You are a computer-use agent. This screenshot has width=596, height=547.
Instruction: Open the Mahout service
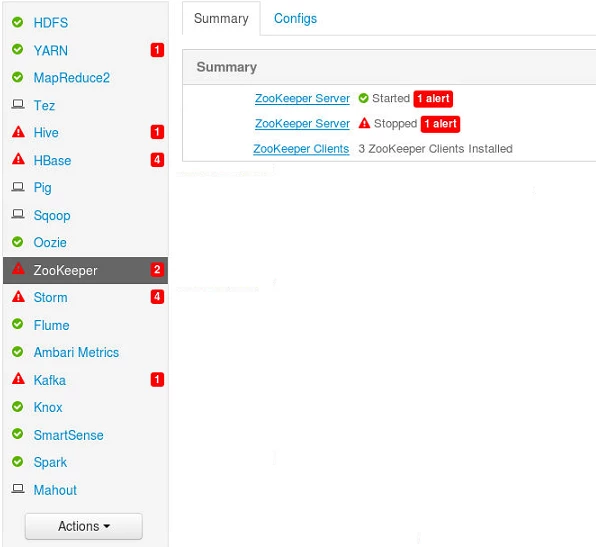(x=55, y=490)
